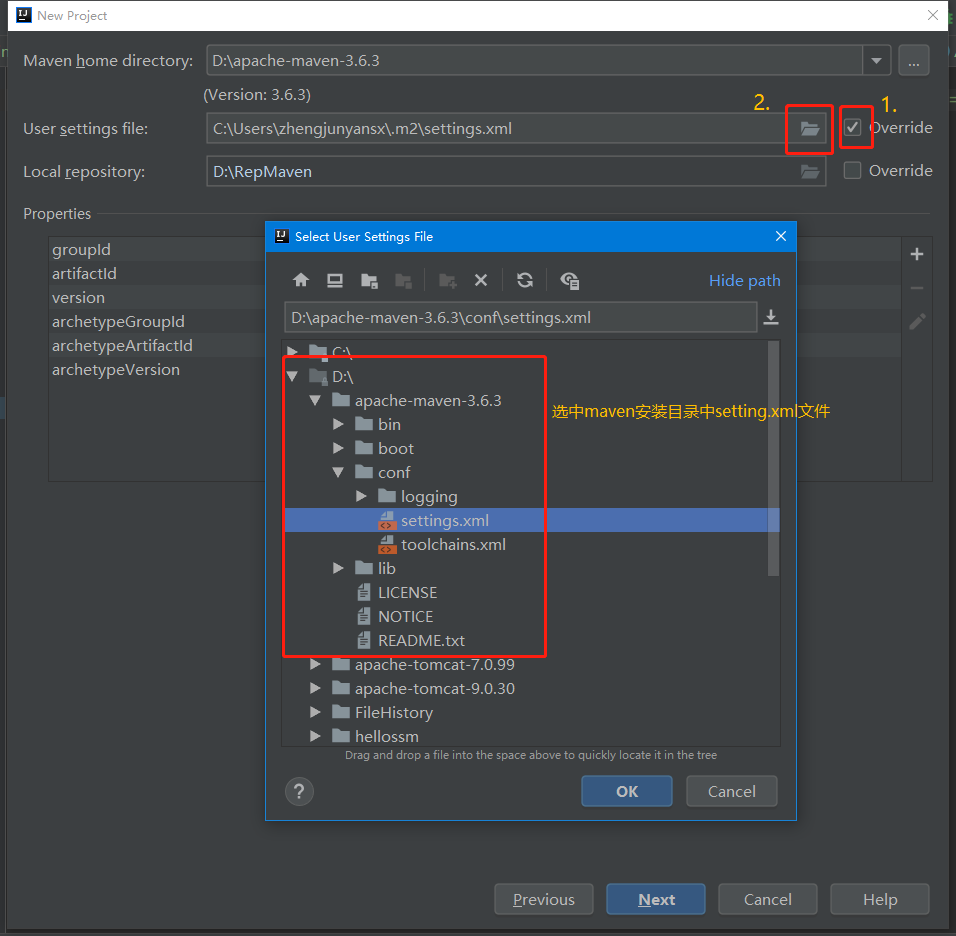956x936 pixels.
Task: Select the archetypeGroupId property row
Action: click(157, 321)
